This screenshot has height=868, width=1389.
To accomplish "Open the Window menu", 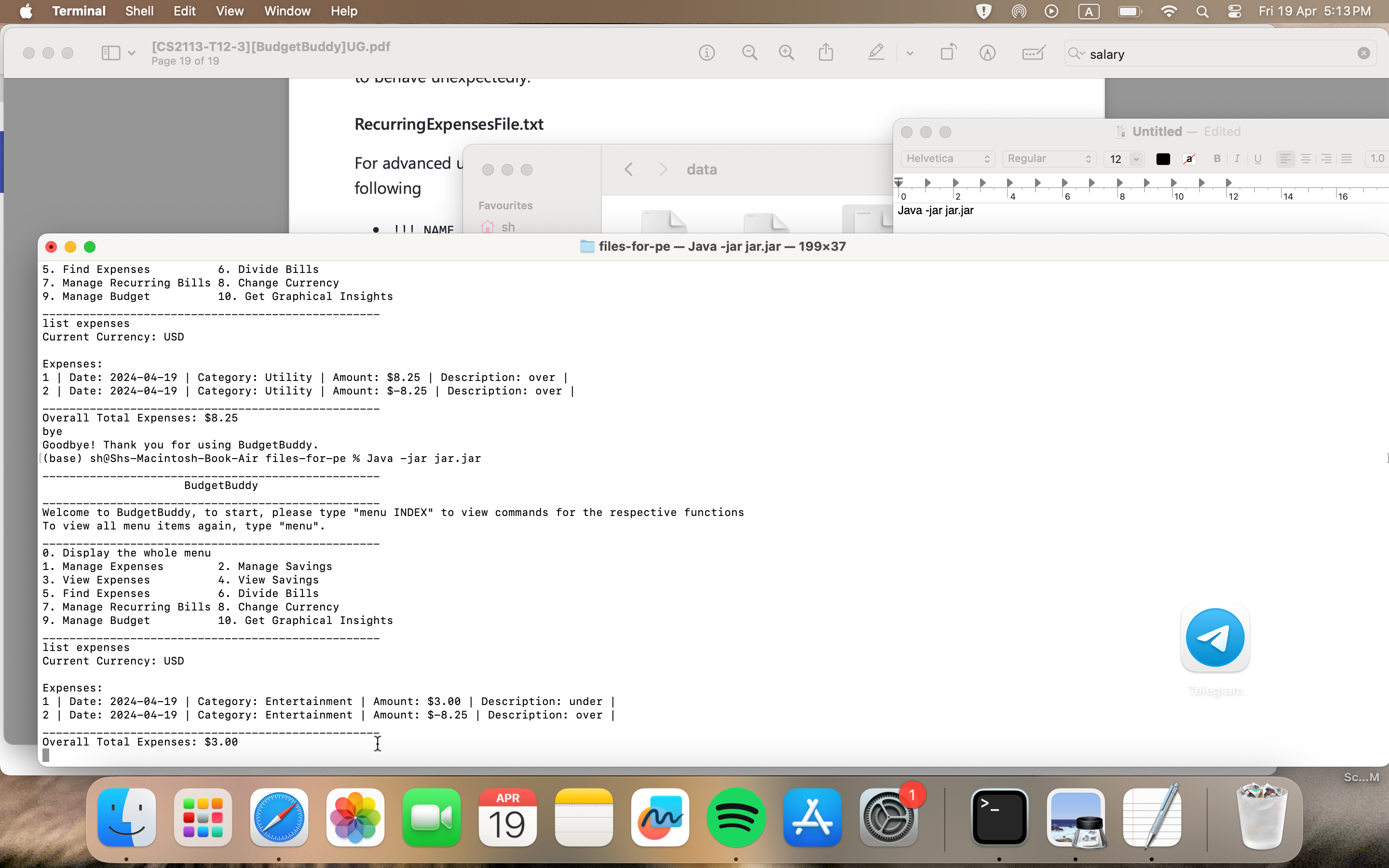I will [287, 11].
